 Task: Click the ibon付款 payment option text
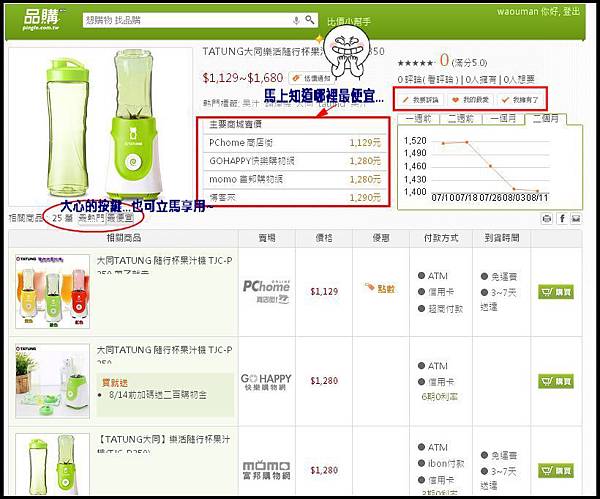coord(446,463)
